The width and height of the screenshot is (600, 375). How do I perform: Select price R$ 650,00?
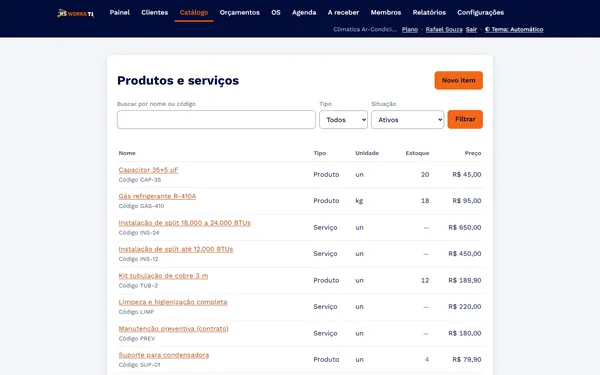pos(465,227)
